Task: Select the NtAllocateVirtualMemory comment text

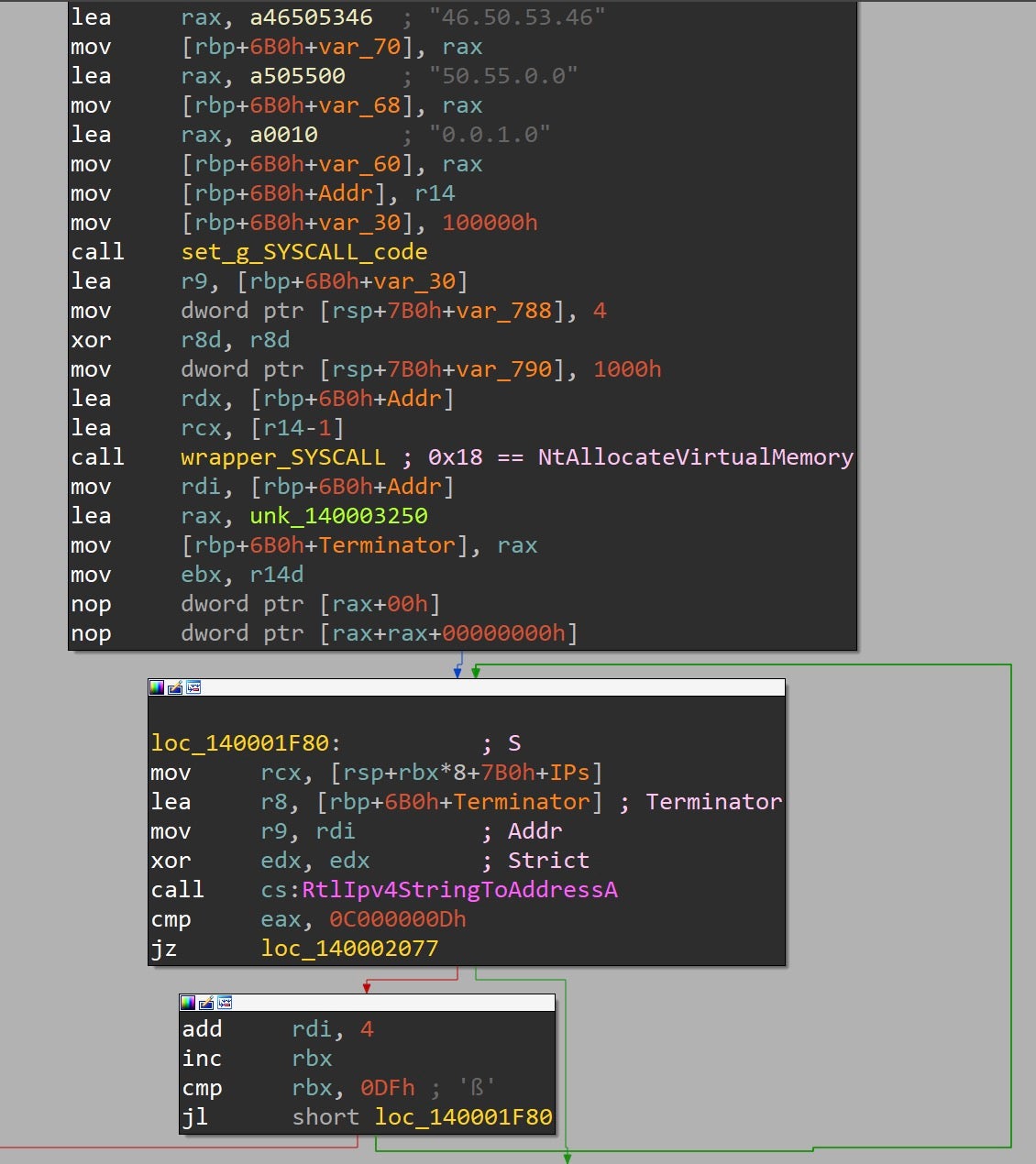Action: pyautogui.click(x=695, y=457)
